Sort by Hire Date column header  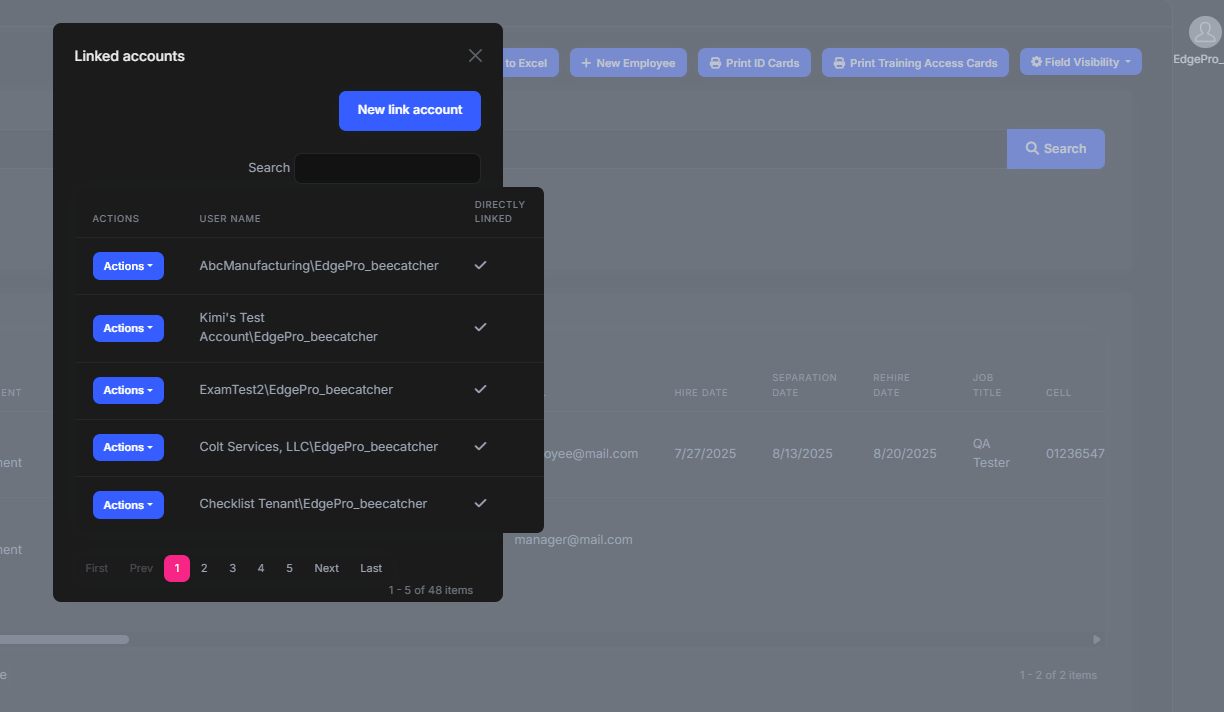click(x=701, y=393)
